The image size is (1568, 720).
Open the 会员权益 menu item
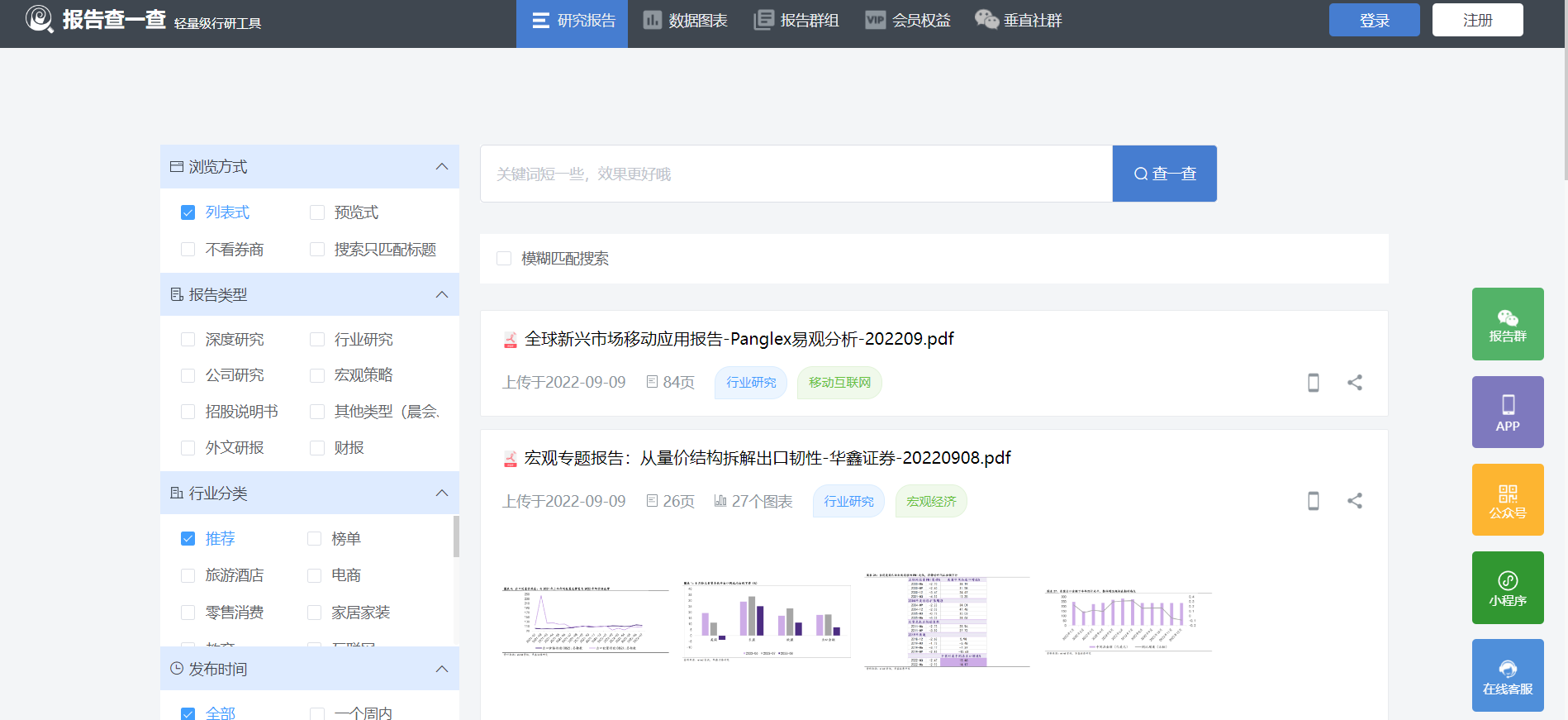pyautogui.click(x=908, y=21)
